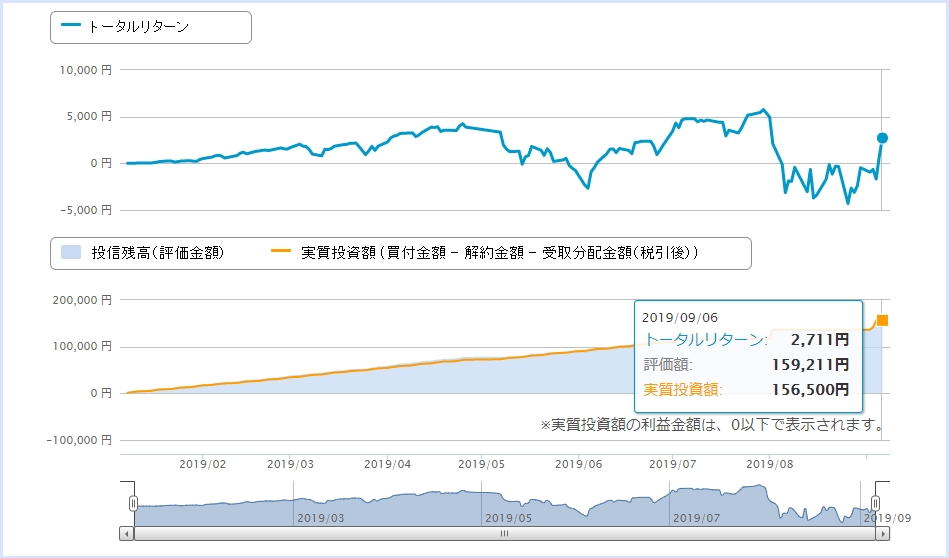The height and width of the screenshot is (558, 949).
Task: Click the -100,000 円 y-axis label
Action: click(79, 440)
